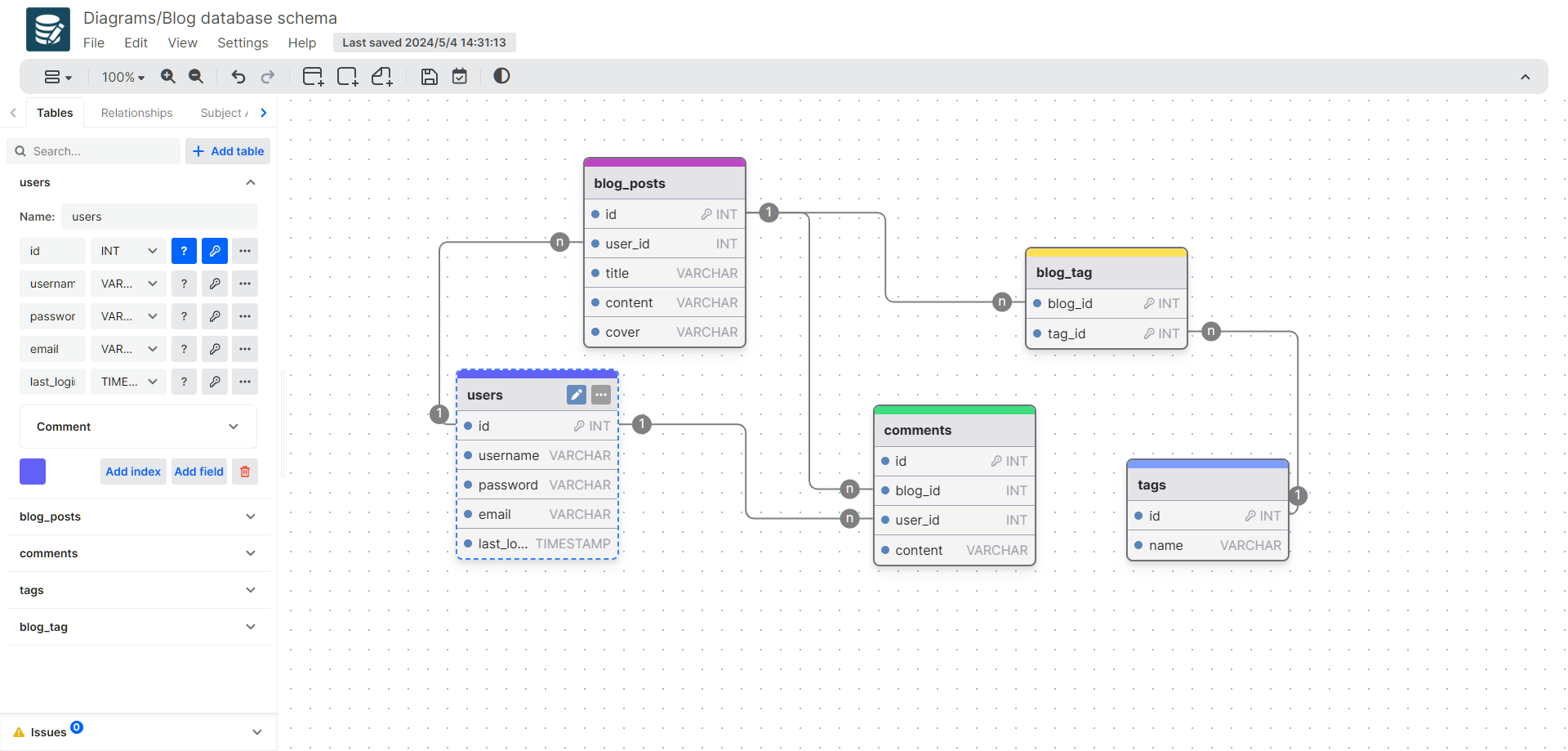Viewport: 1568px width, 751px height.
Task: Toggle primary key on the last_login field
Action: pos(215,382)
